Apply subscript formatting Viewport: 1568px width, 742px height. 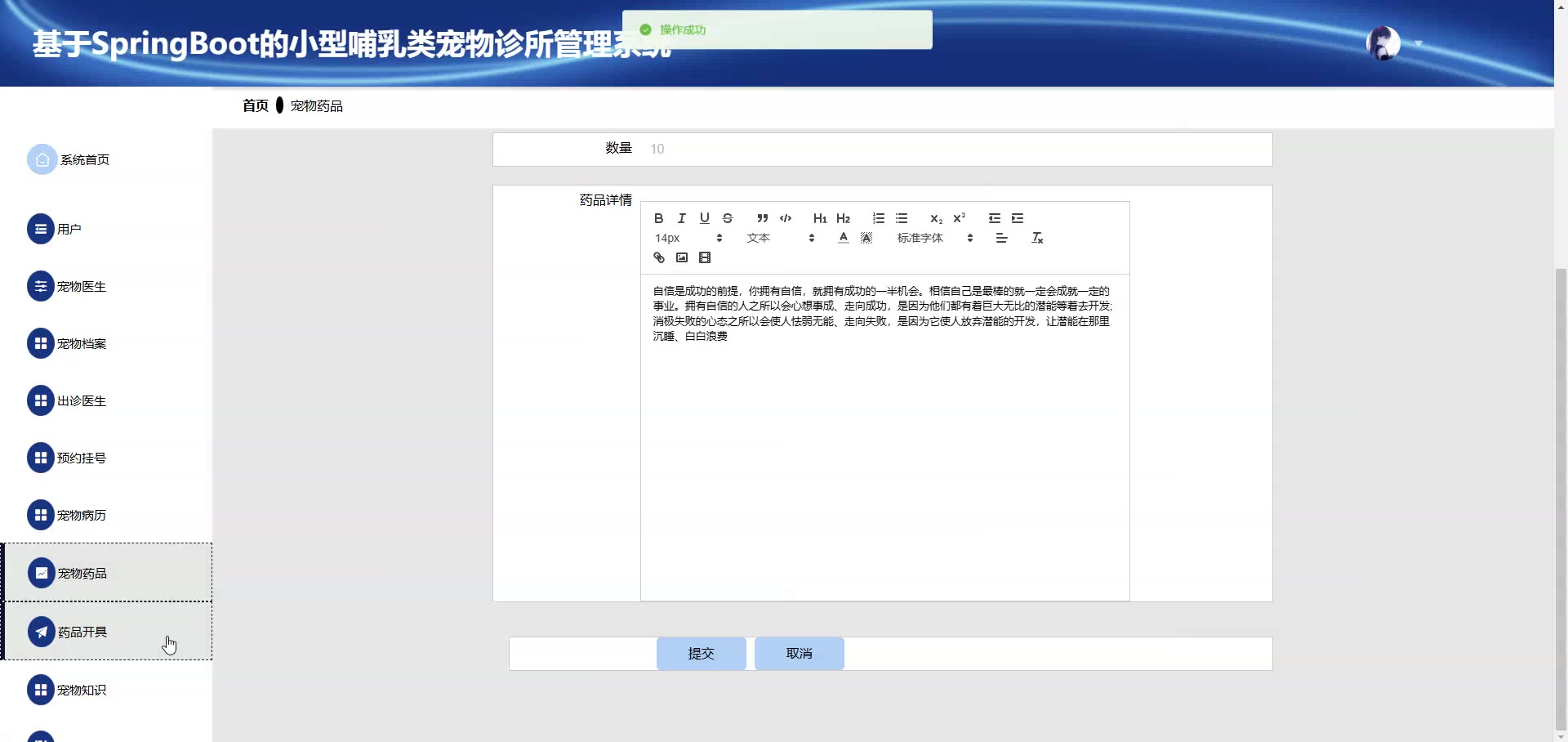pos(937,218)
